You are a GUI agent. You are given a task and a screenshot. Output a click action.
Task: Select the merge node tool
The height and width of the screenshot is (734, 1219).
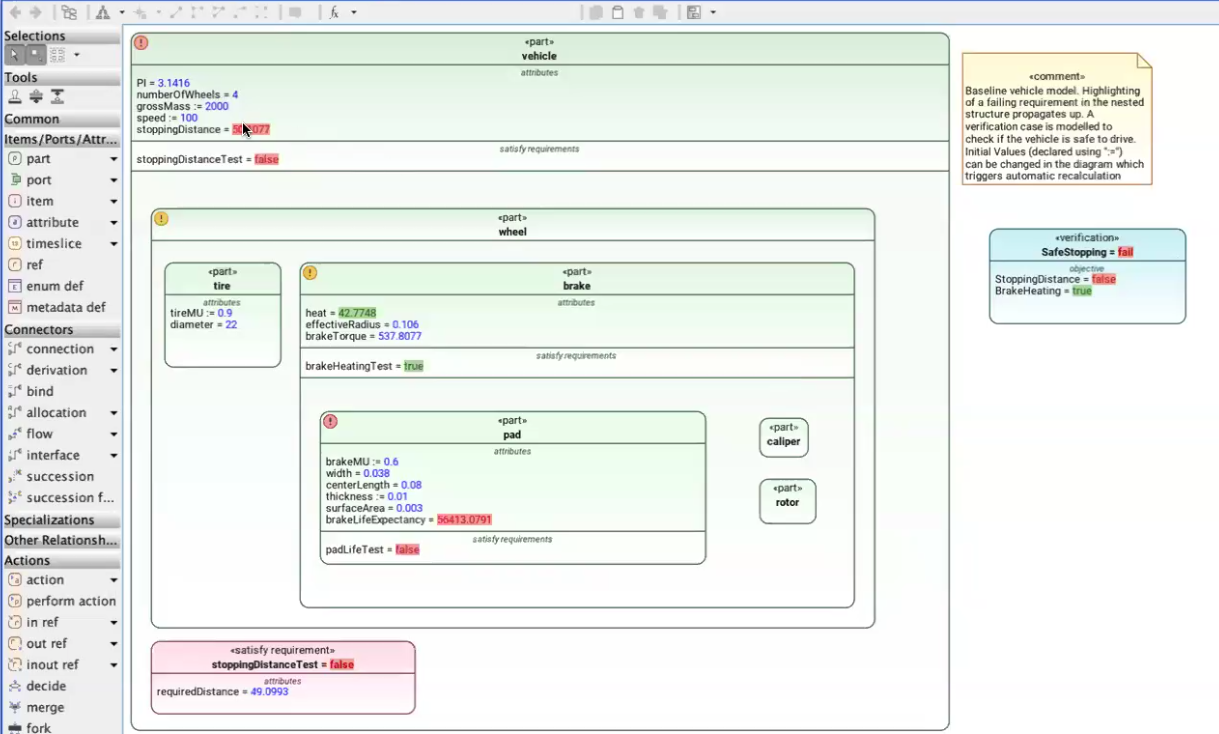click(x=45, y=707)
